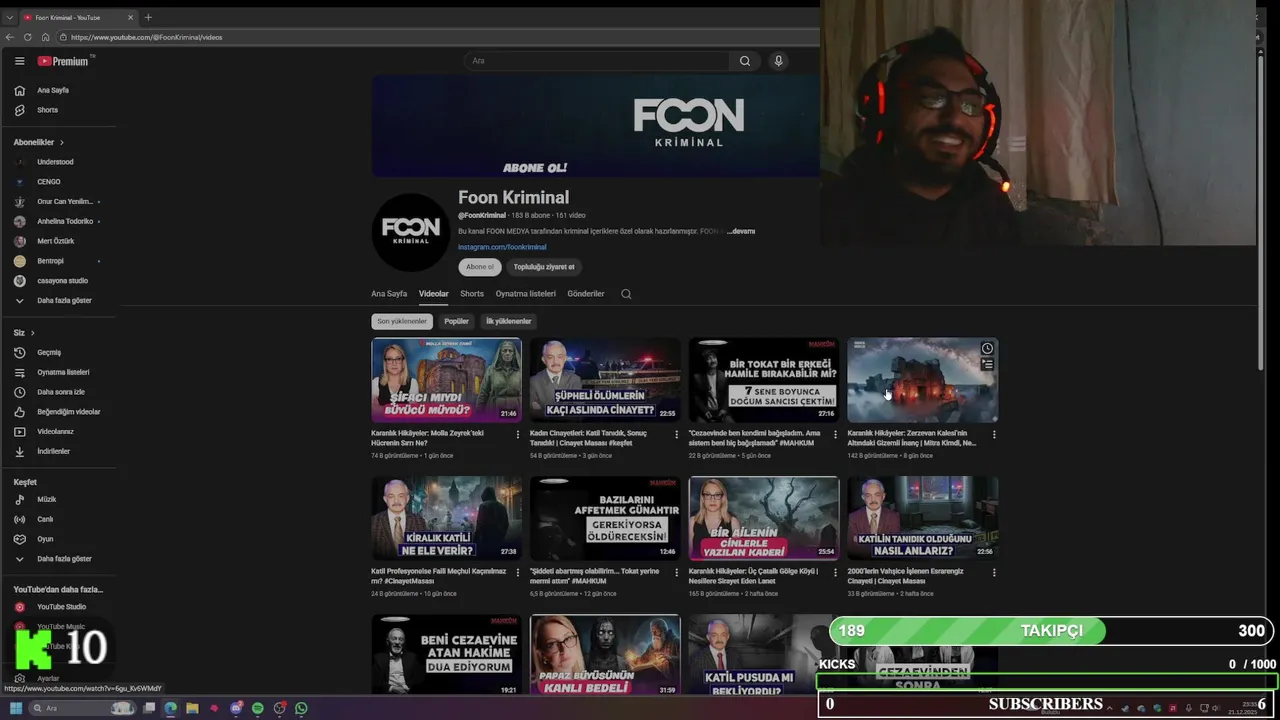
Task: Open YouTube Studio in sidebar
Action: 59,607
